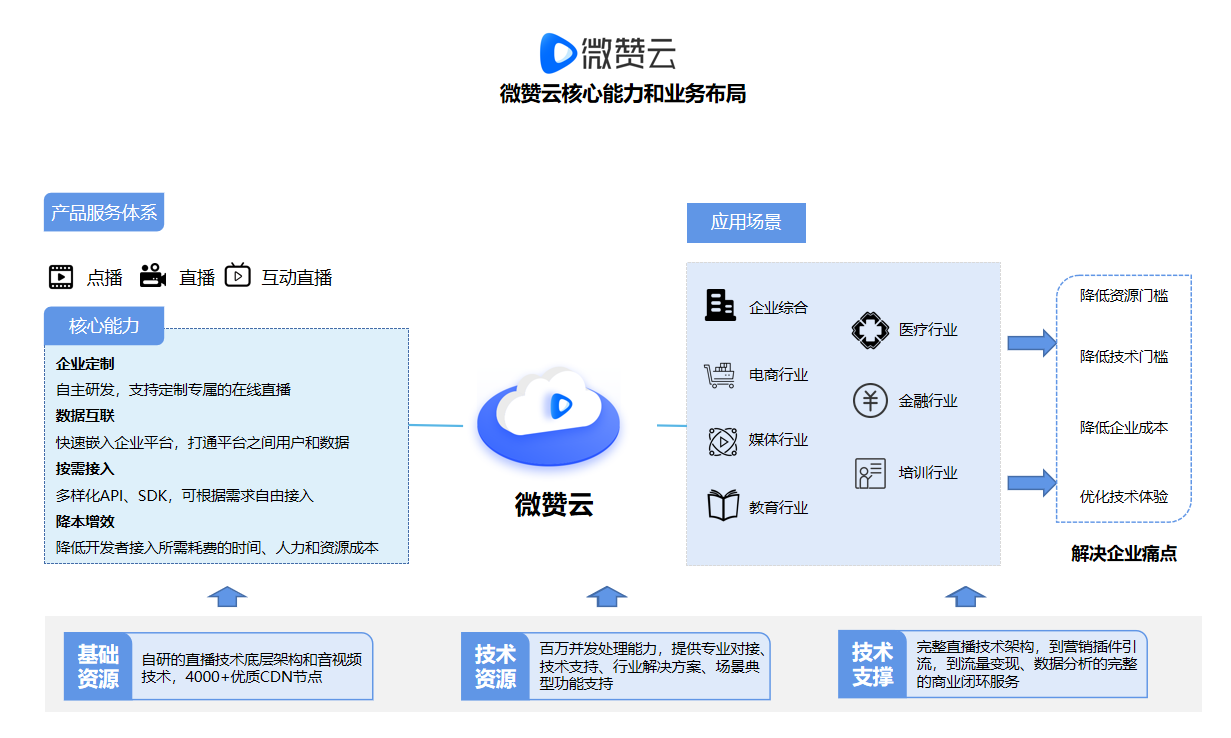
Task: Click the 微赞云 caption under the cloud
Action: pyautogui.click(x=554, y=504)
